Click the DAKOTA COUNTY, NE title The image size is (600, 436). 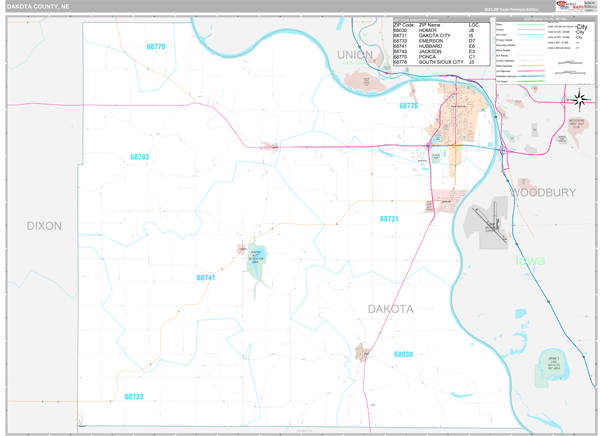[x=38, y=6]
